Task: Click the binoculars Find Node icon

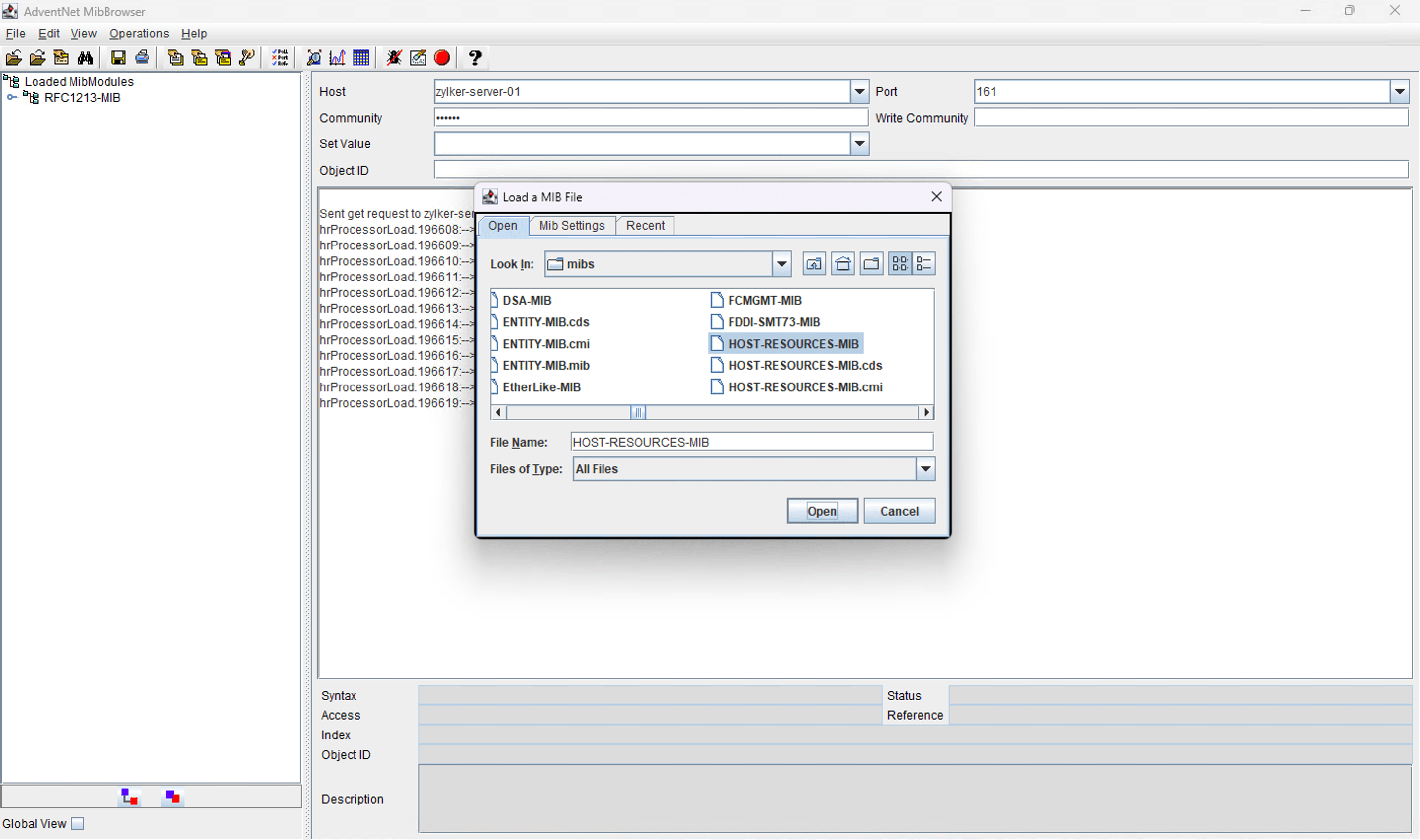Action: (x=85, y=58)
